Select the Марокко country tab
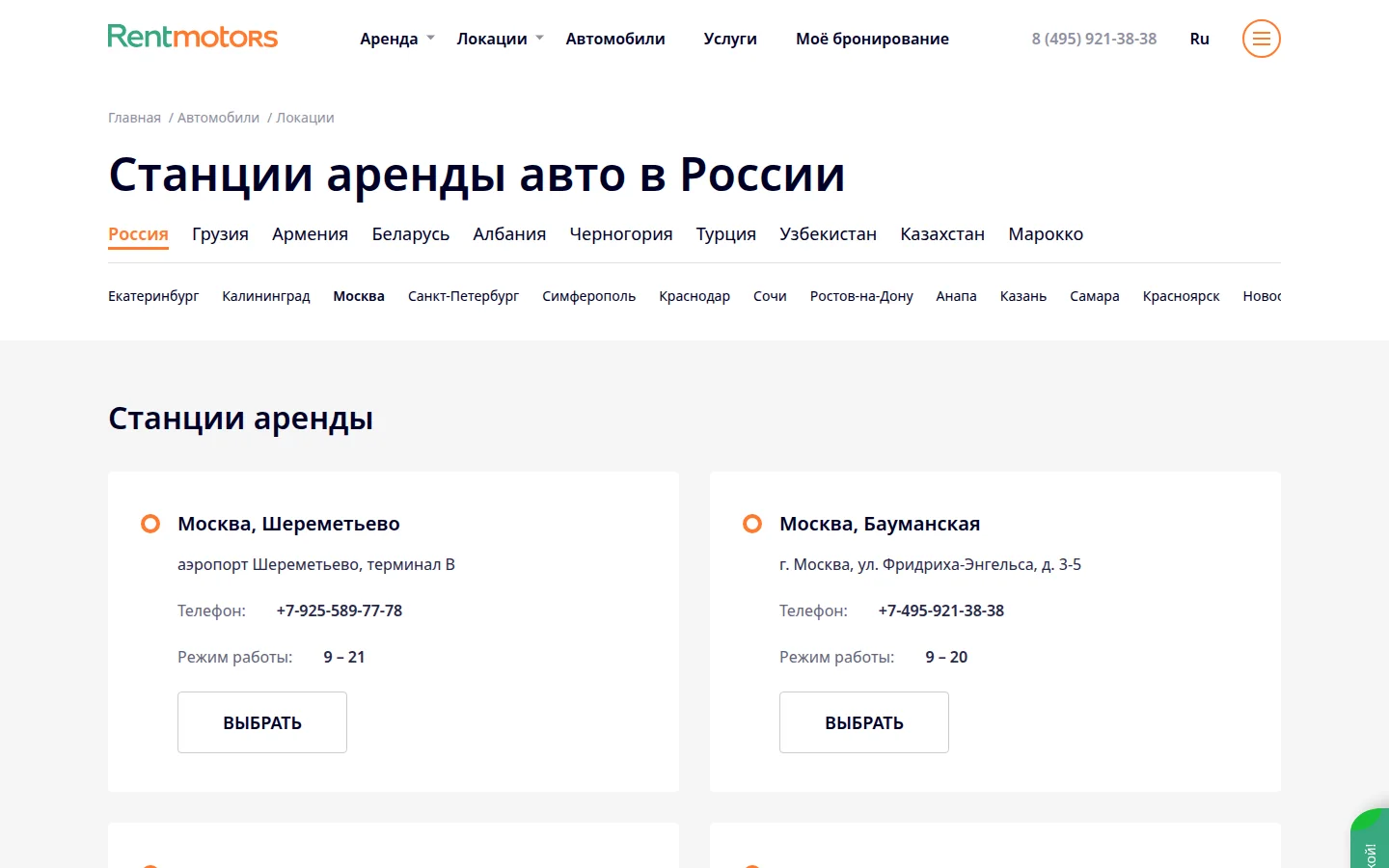The height and width of the screenshot is (868, 1389). tap(1046, 234)
